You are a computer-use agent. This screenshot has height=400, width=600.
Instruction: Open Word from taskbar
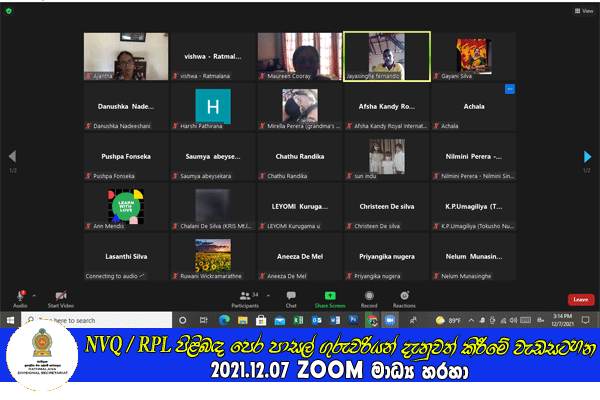click(335, 320)
